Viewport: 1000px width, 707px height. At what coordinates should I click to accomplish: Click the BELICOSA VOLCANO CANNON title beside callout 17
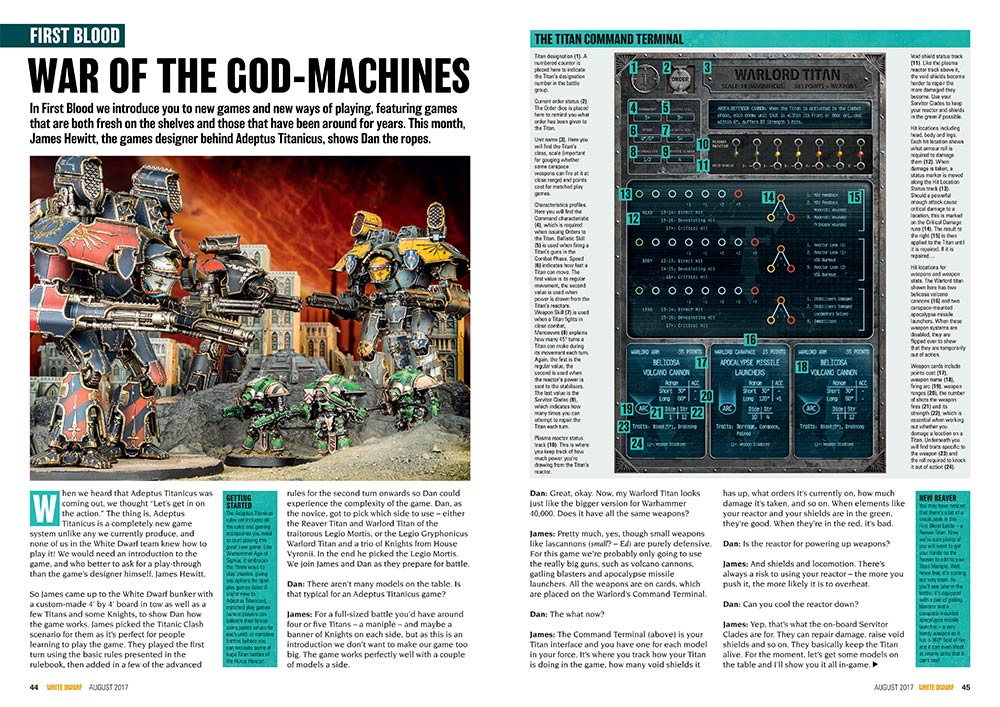[x=665, y=367]
